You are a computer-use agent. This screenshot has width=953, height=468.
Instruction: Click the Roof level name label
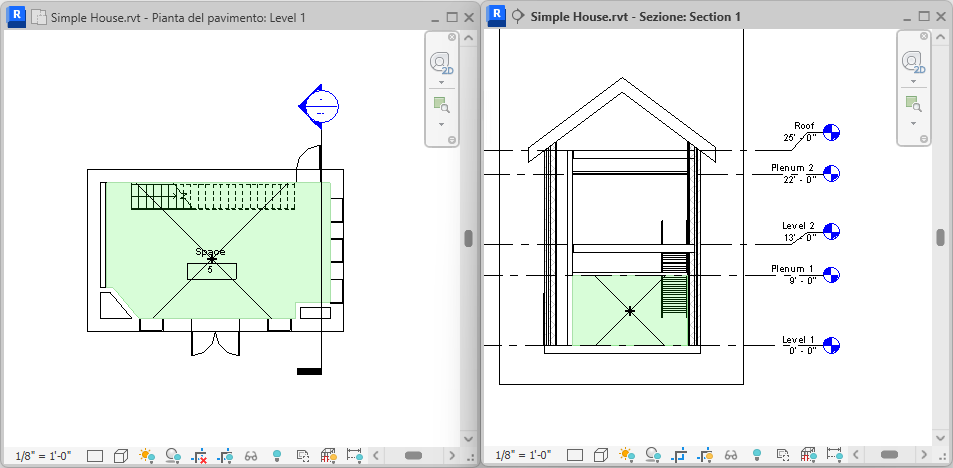(x=804, y=126)
